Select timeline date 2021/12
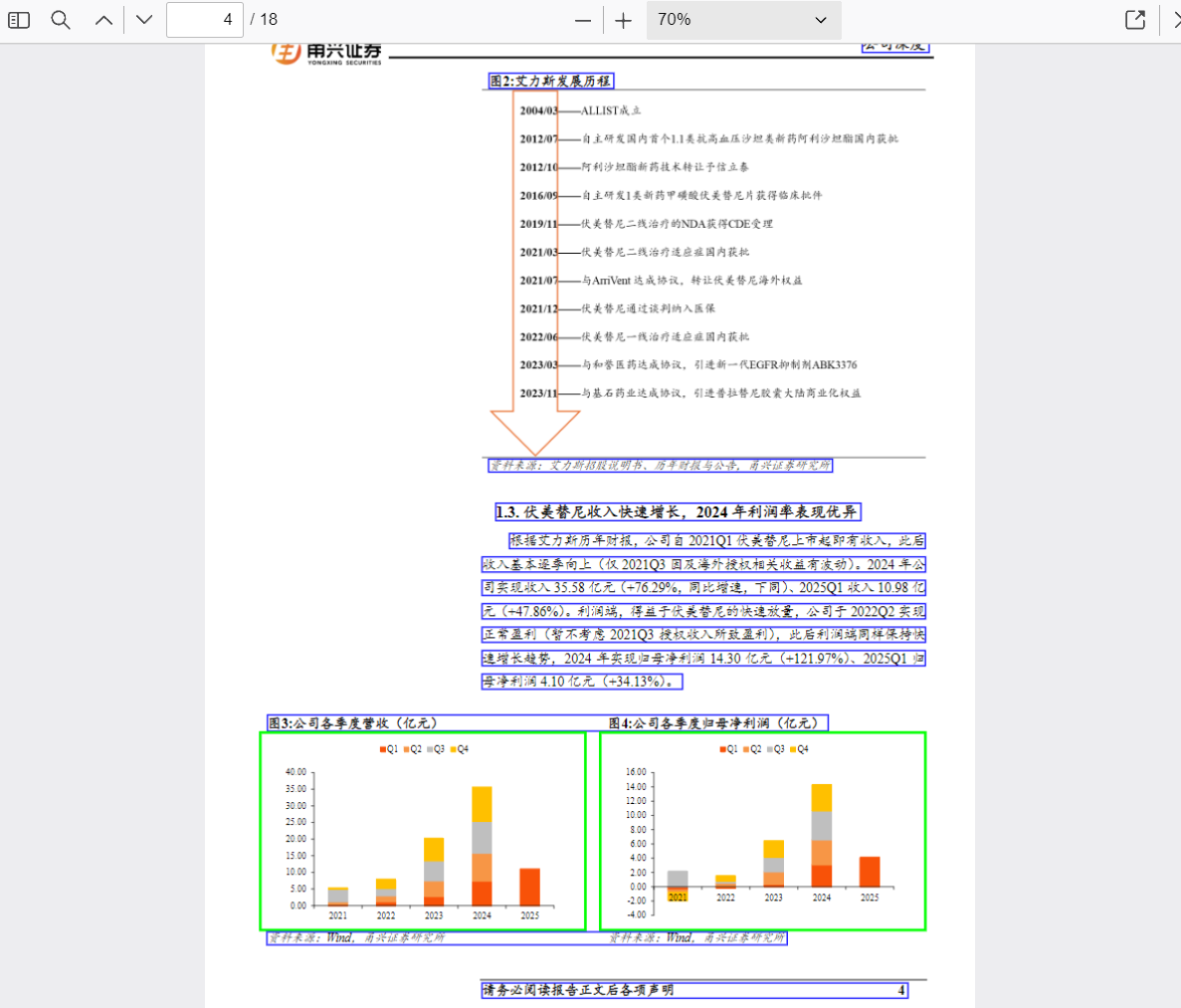Image resolution: width=1181 pixels, height=1008 pixels. click(x=538, y=308)
